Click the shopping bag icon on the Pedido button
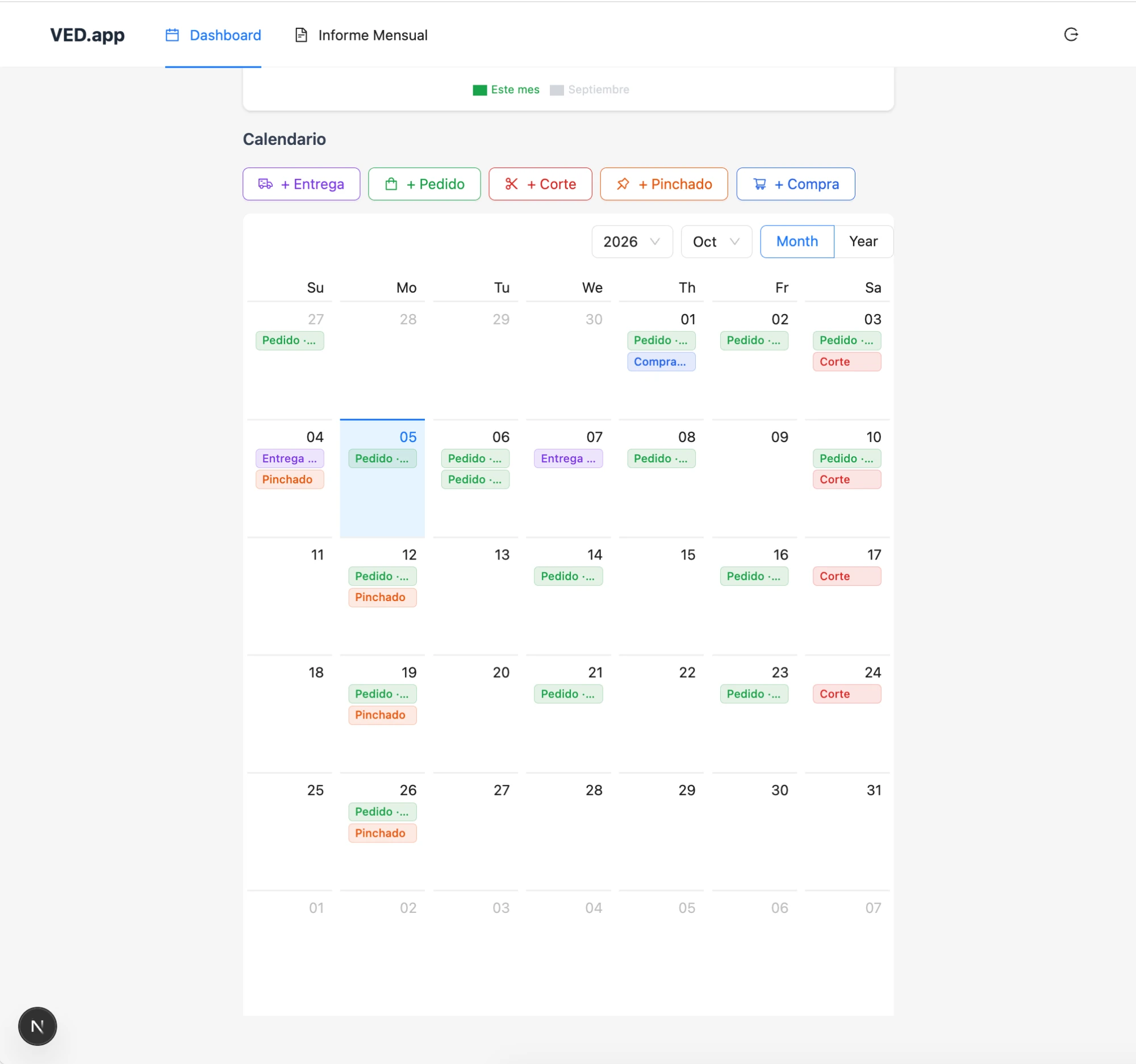 (391, 184)
